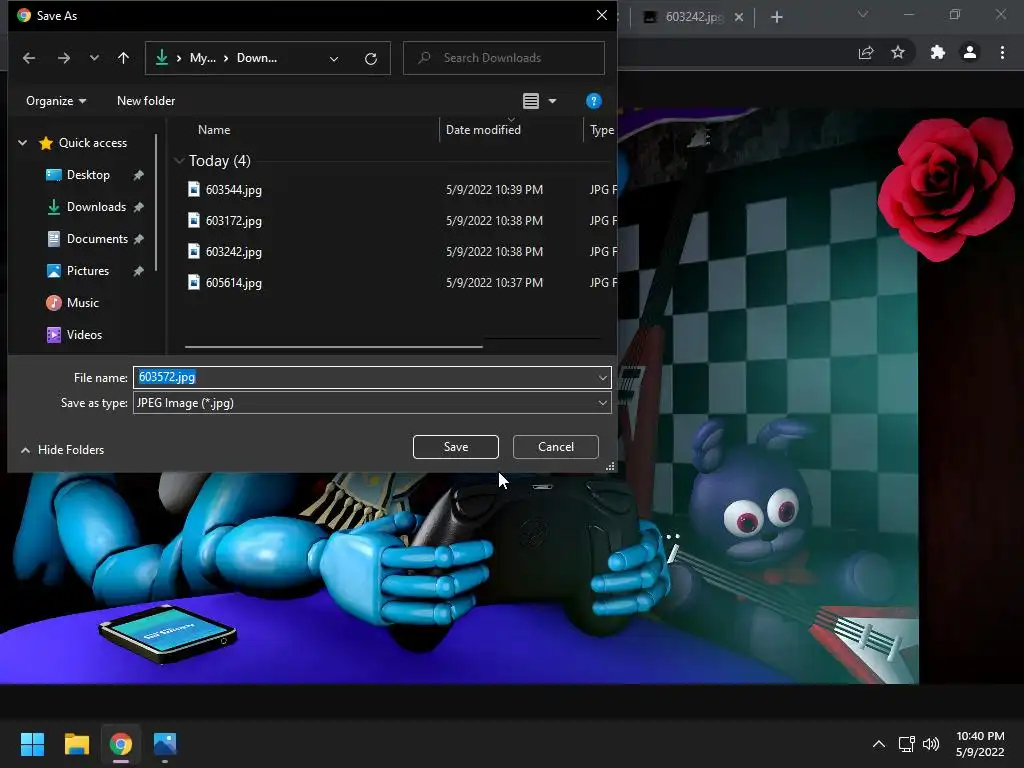This screenshot has width=1024, height=768.
Task: Select file 605614.jpg
Action: 233,283
